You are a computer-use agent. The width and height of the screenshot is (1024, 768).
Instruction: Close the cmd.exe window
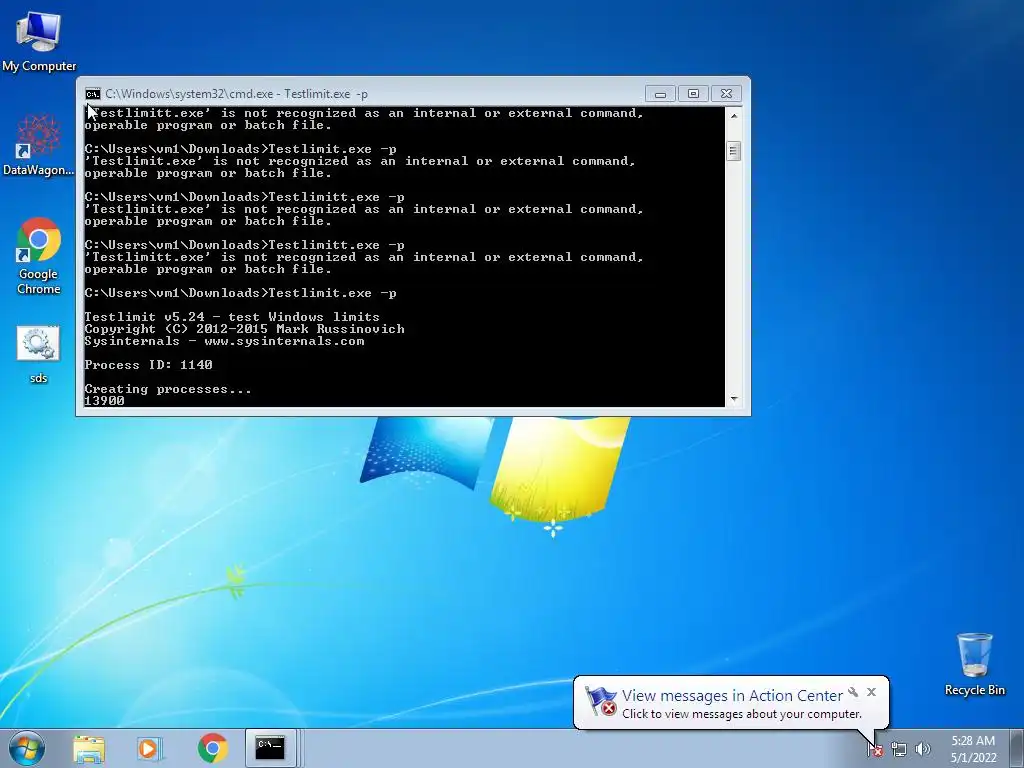[x=726, y=94]
